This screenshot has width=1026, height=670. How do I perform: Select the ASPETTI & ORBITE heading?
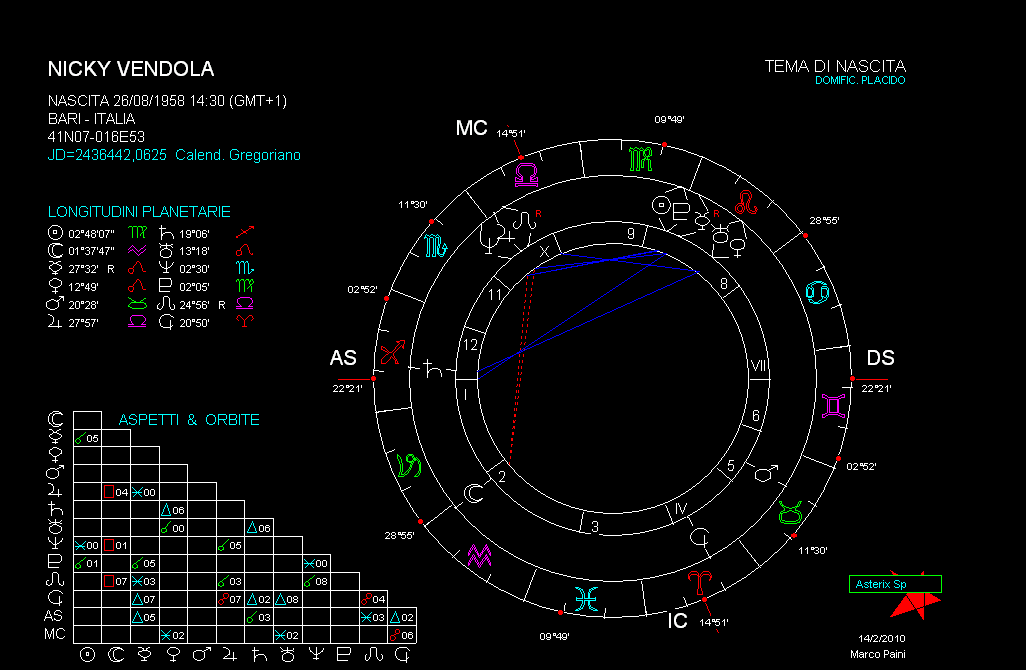(x=189, y=420)
